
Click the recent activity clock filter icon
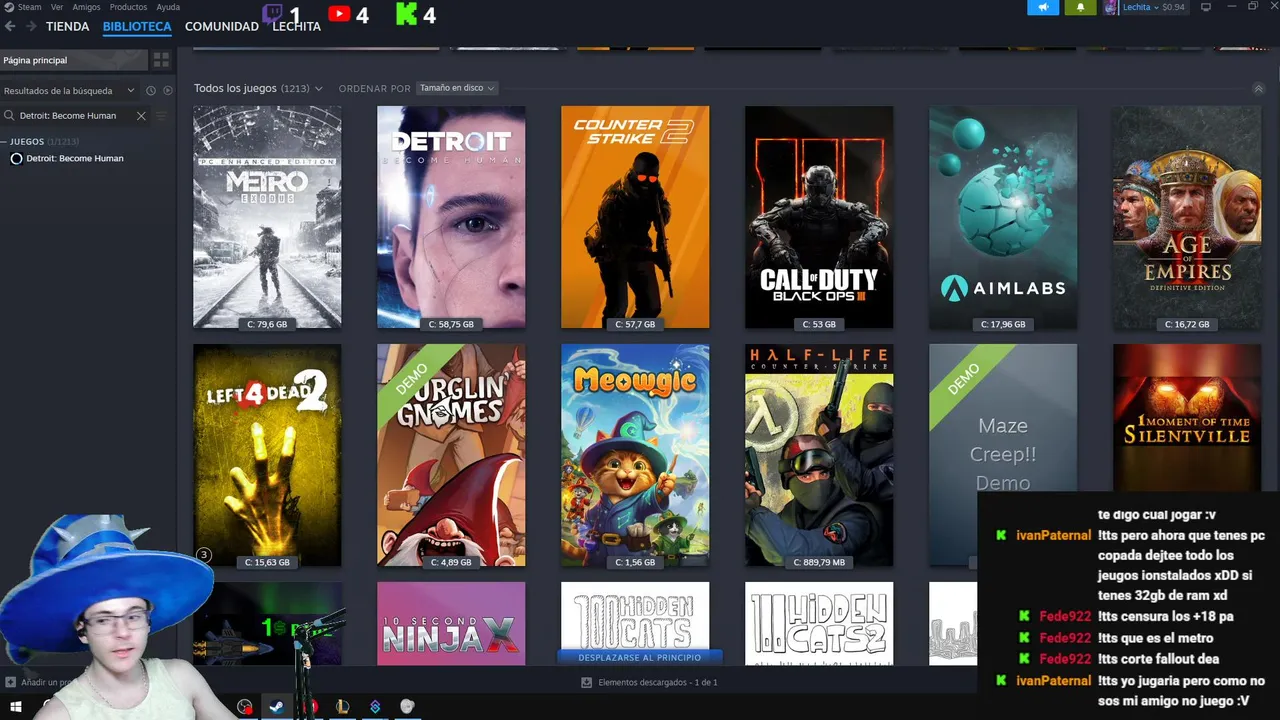[x=151, y=91]
